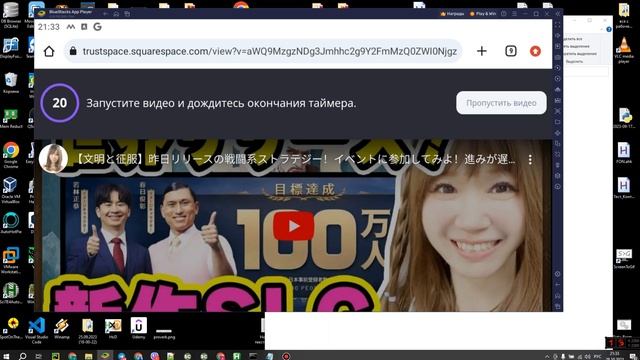This screenshot has height=360, width=640.
Task: Open BlueStacks settings gear in side toolbar
Action: tap(558, 274)
